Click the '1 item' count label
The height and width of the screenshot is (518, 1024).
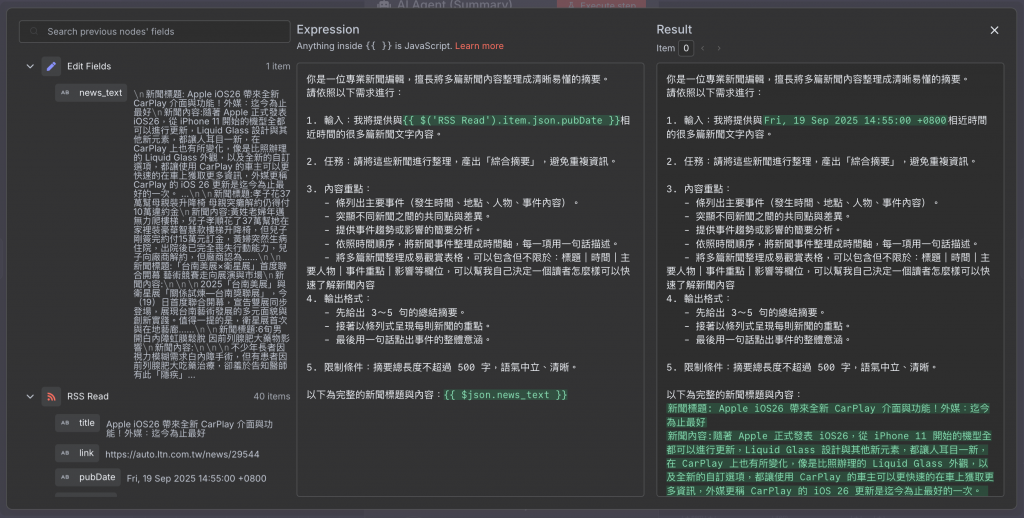(278, 66)
